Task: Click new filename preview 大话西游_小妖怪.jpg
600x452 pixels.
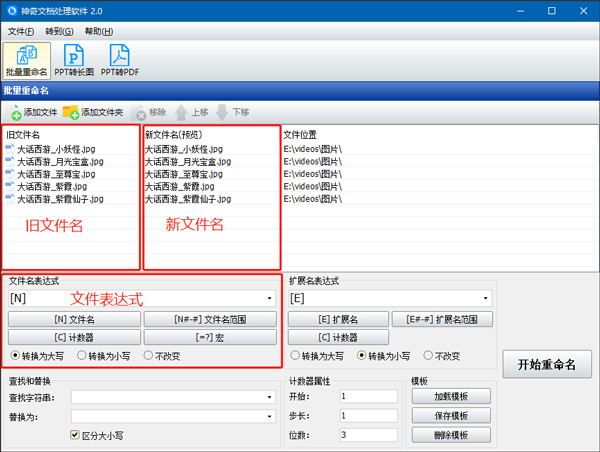Action: (184, 149)
